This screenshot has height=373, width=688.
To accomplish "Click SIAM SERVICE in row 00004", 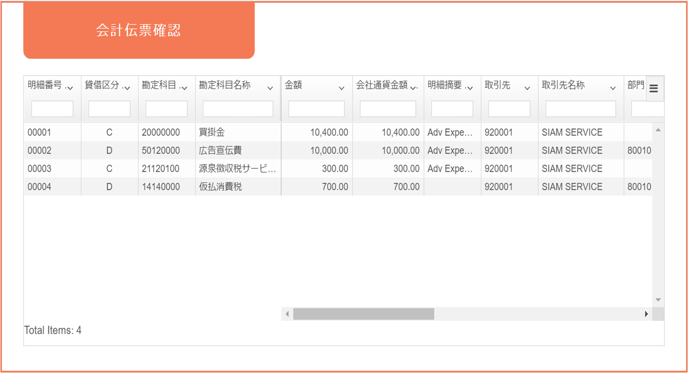I will tap(572, 186).
